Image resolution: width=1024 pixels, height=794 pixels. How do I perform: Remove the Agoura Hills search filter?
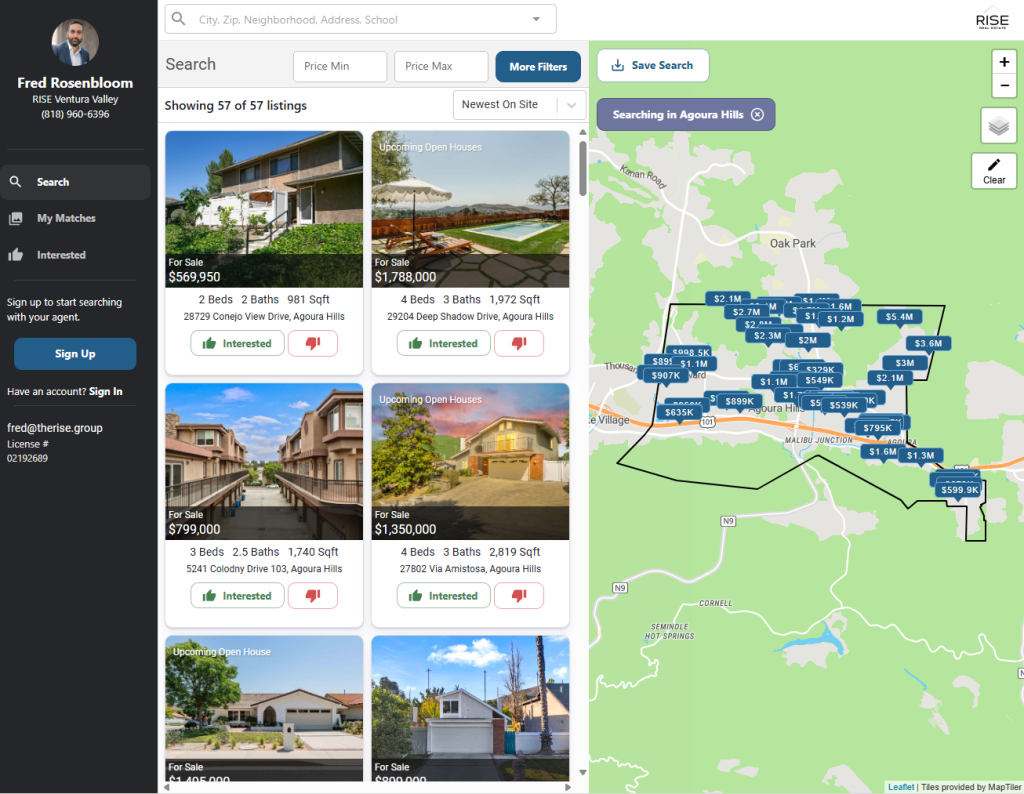[x=757, y=115]
